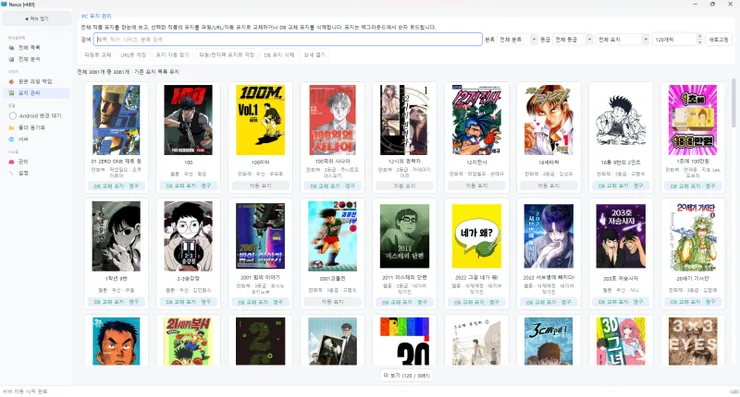
Task: Select the 100억의 사나이 cover thumbnail
Action: point(332,120)
